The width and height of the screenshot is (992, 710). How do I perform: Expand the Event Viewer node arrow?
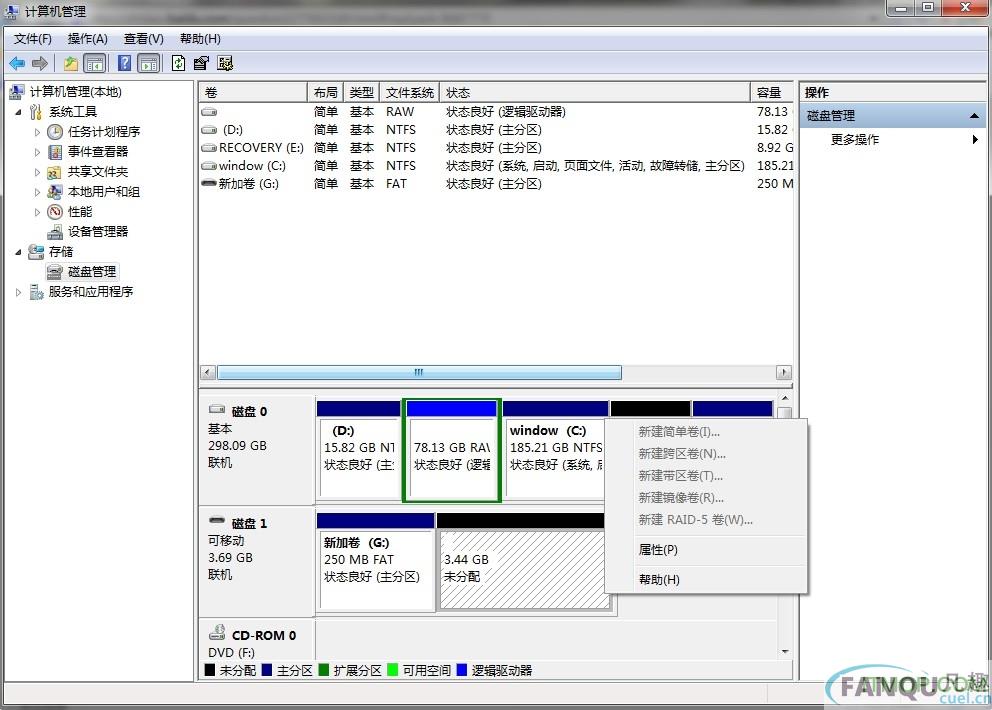pos(37,152)
